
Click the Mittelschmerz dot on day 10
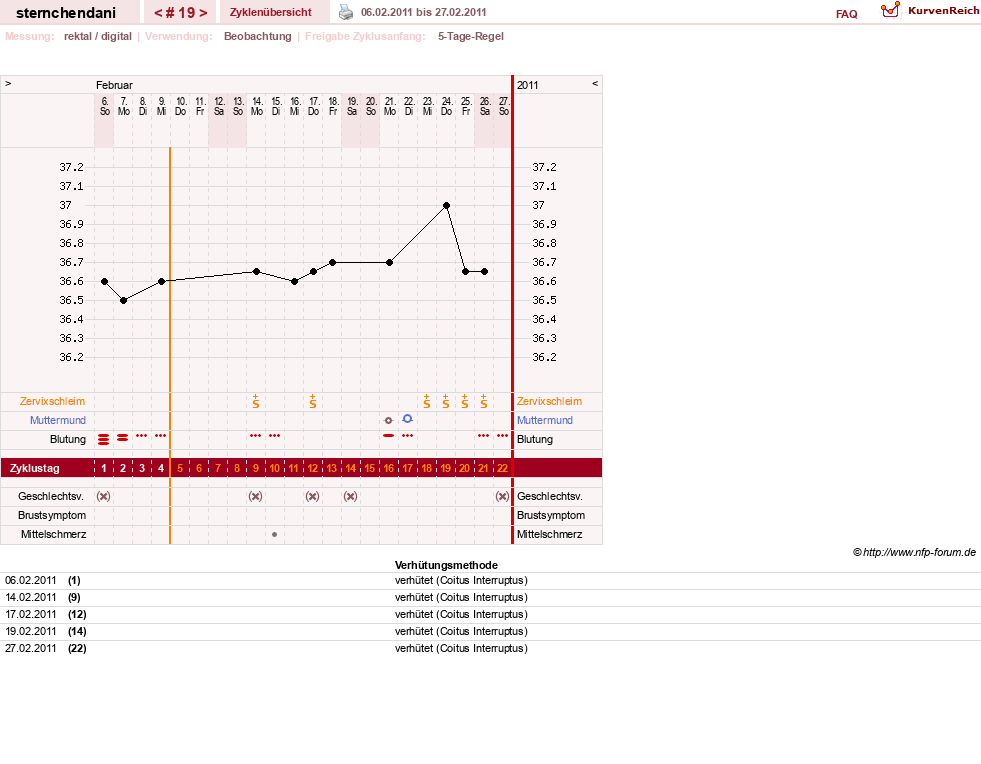[x=275, y=534]
